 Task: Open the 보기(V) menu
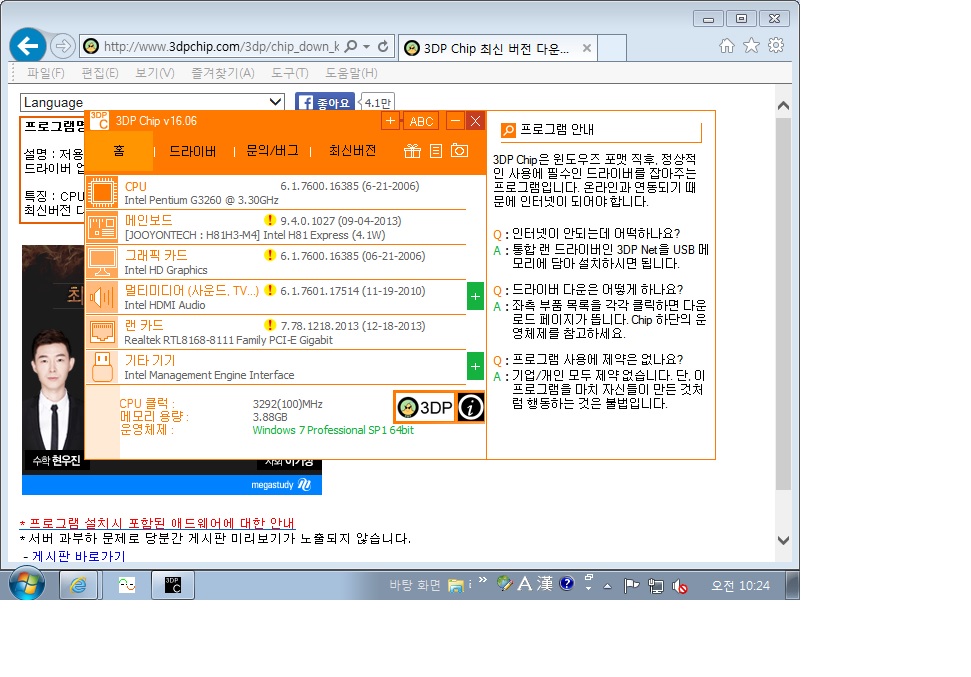tap(155, 73)
